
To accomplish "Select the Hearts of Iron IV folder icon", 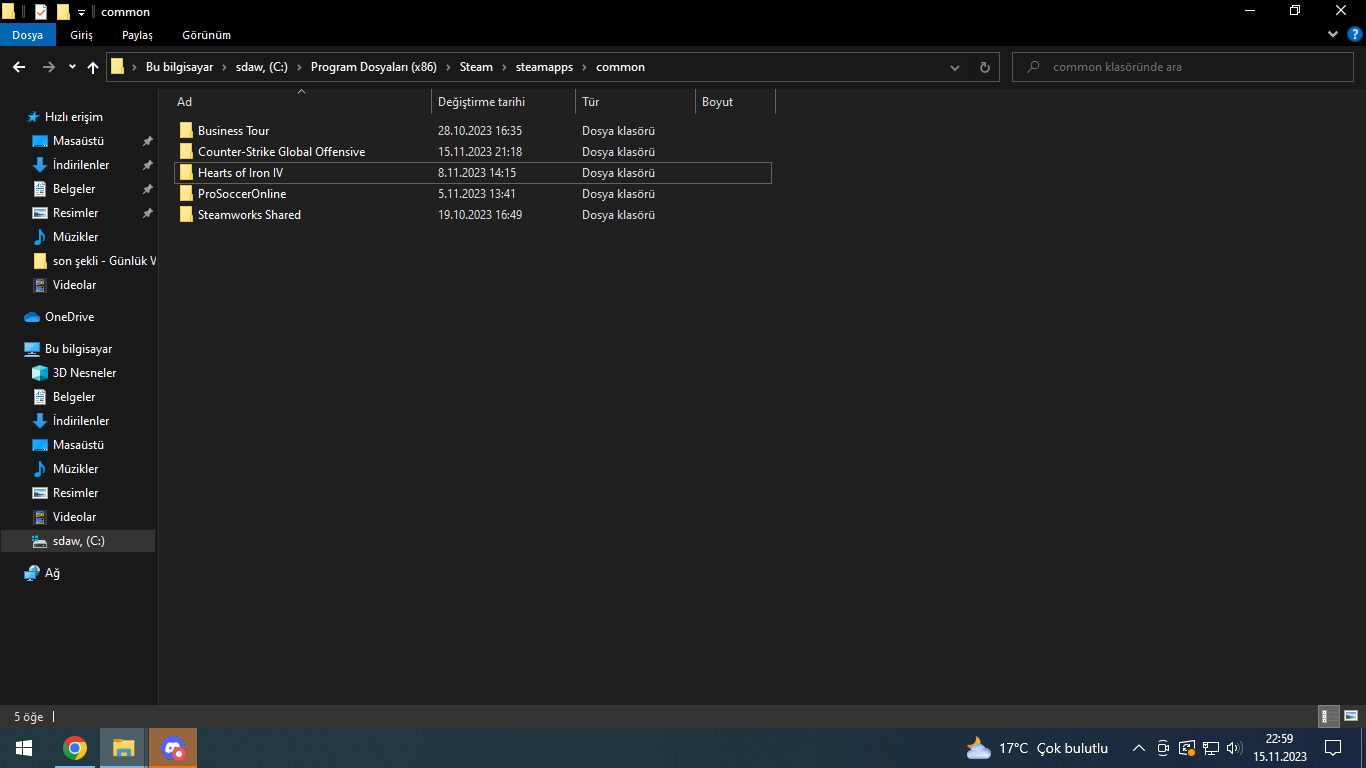I will [186, 173].
